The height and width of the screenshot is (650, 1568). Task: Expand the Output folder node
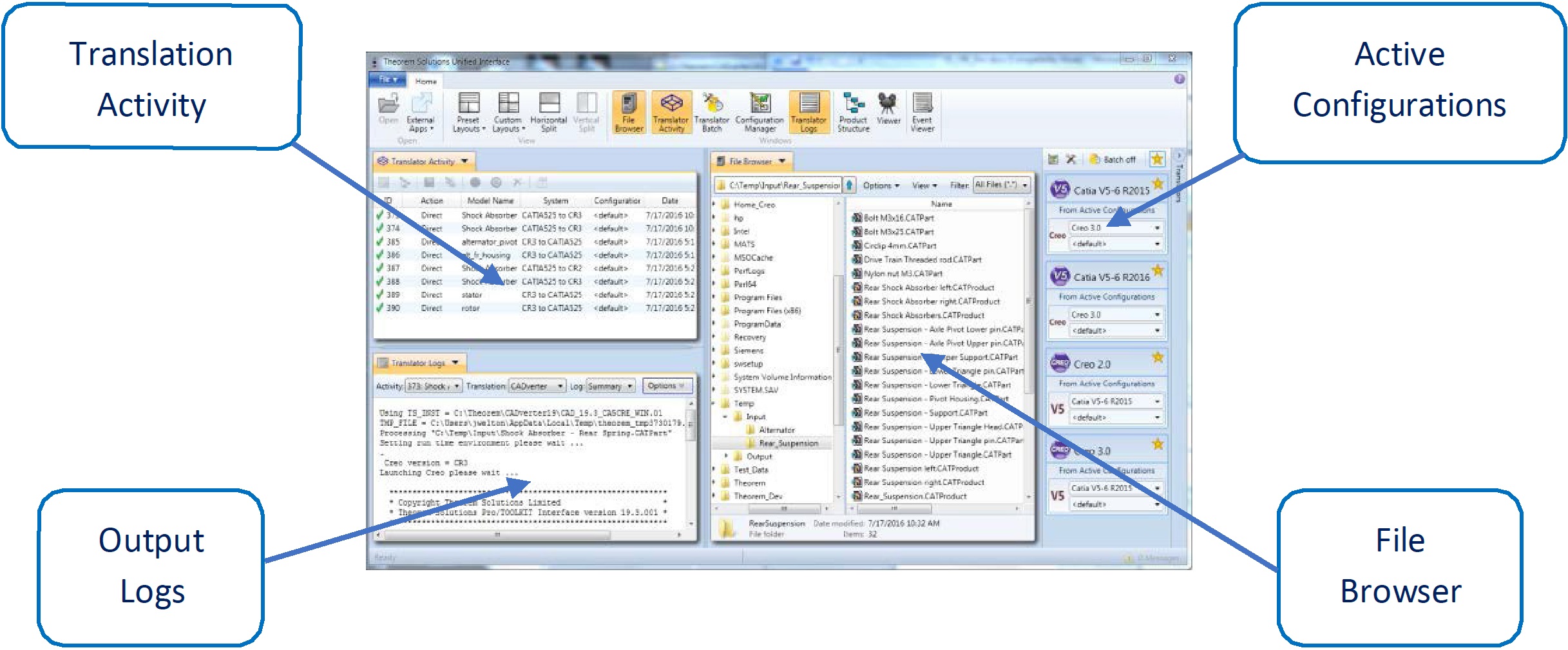coord(726,456)
